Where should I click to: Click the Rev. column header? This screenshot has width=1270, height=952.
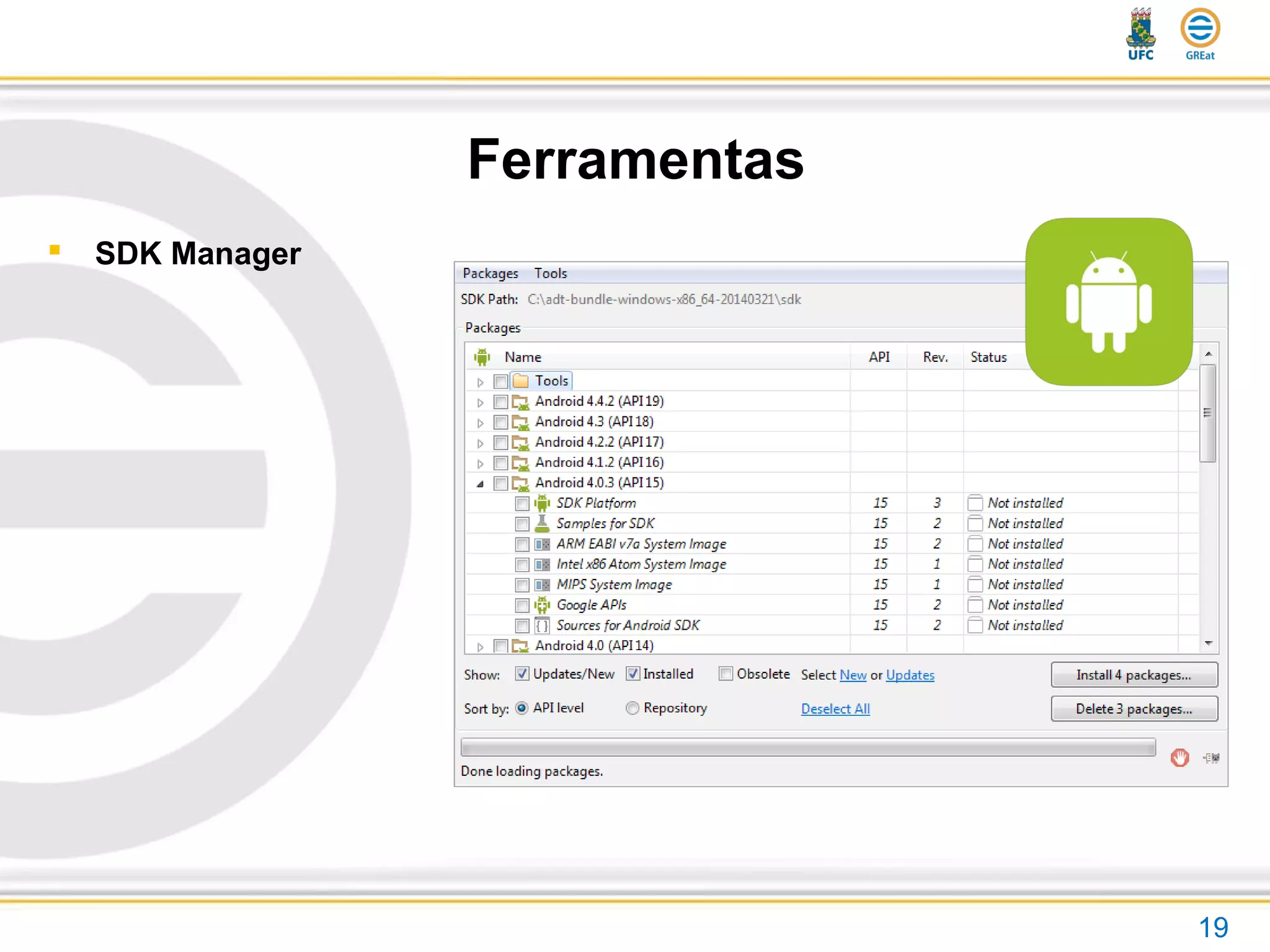pyautogui.click(x=935, y=357)
